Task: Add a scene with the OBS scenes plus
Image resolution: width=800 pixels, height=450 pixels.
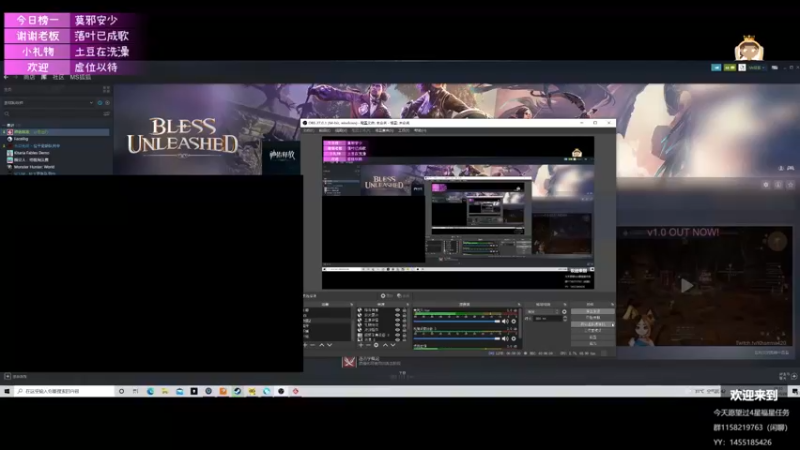Action: coord(306,345)
